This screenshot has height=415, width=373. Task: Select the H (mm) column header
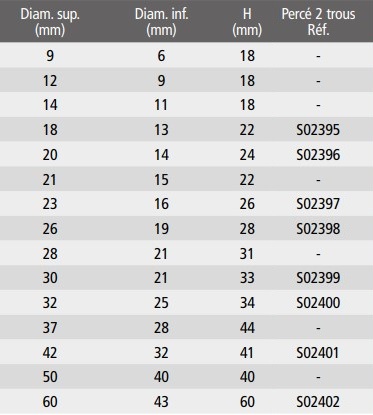pos(247,22)
